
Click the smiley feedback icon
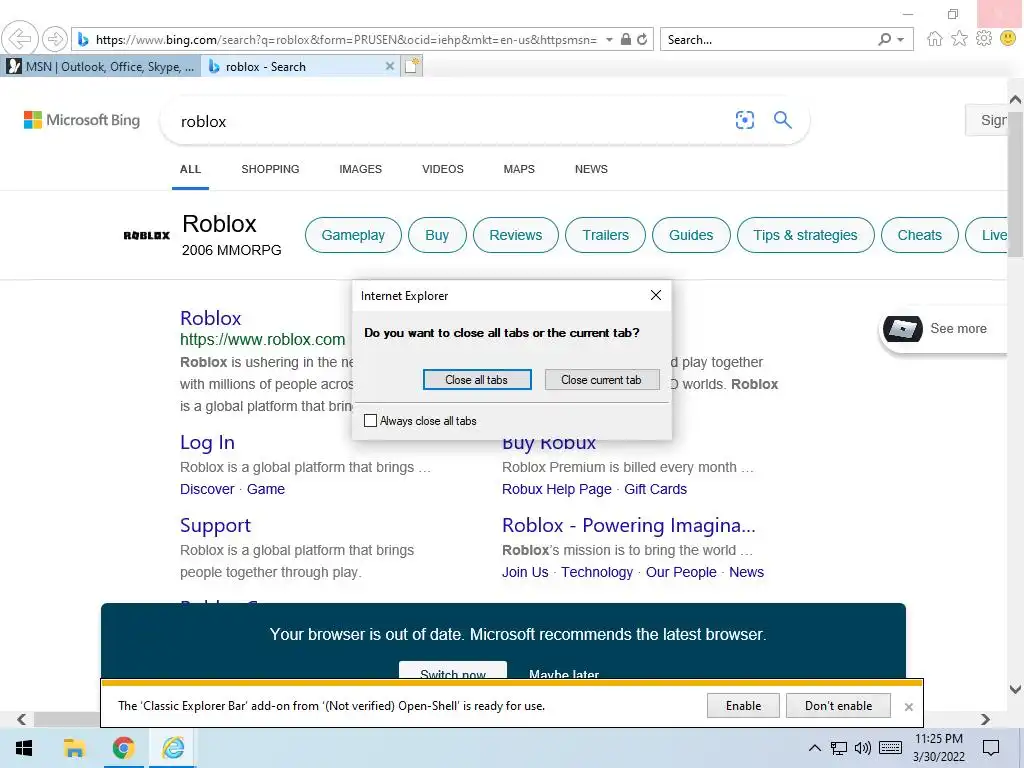click(x=1008, y=39)
